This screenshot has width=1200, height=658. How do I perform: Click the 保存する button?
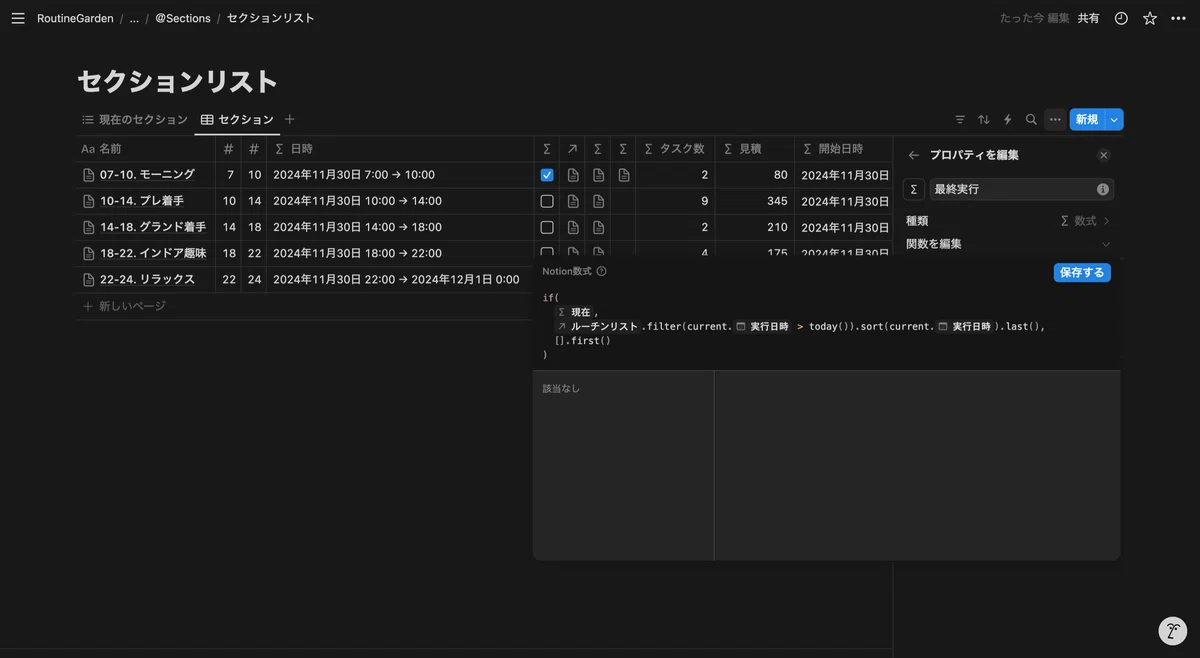point(1082,272)
